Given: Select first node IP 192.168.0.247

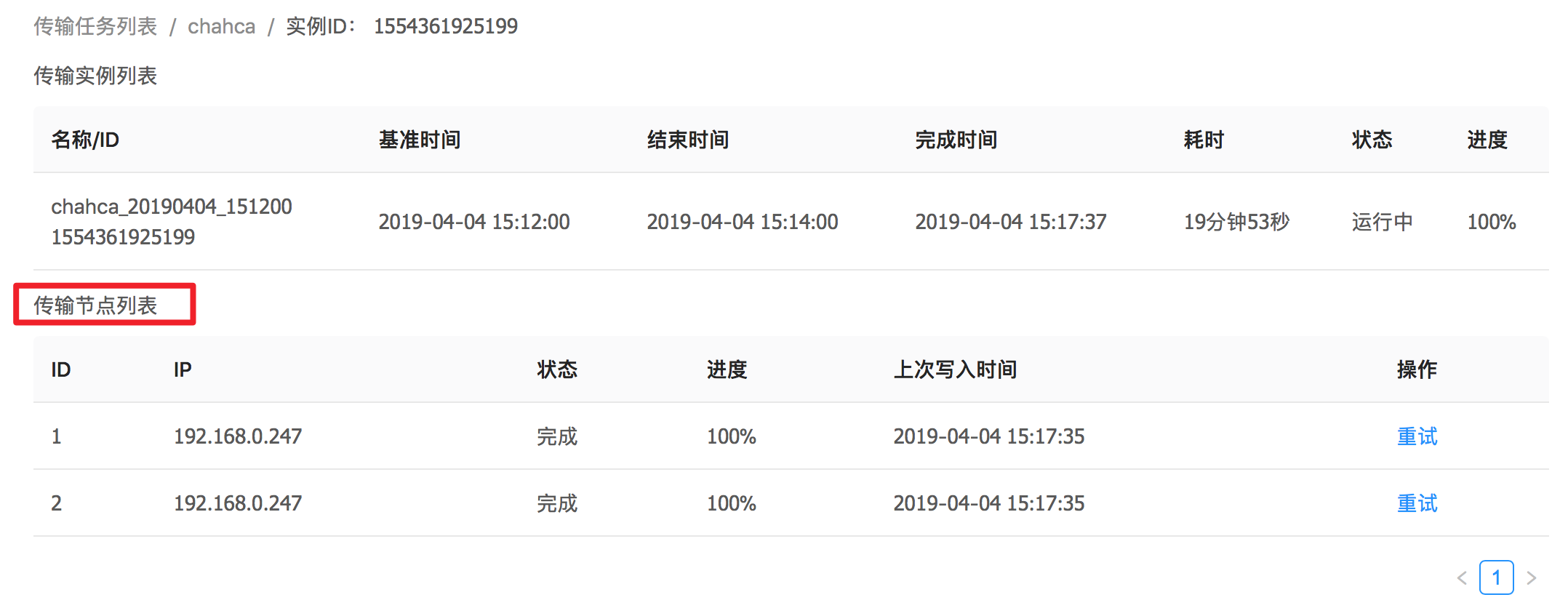Looking at the screenshot, I should (238, 436).
